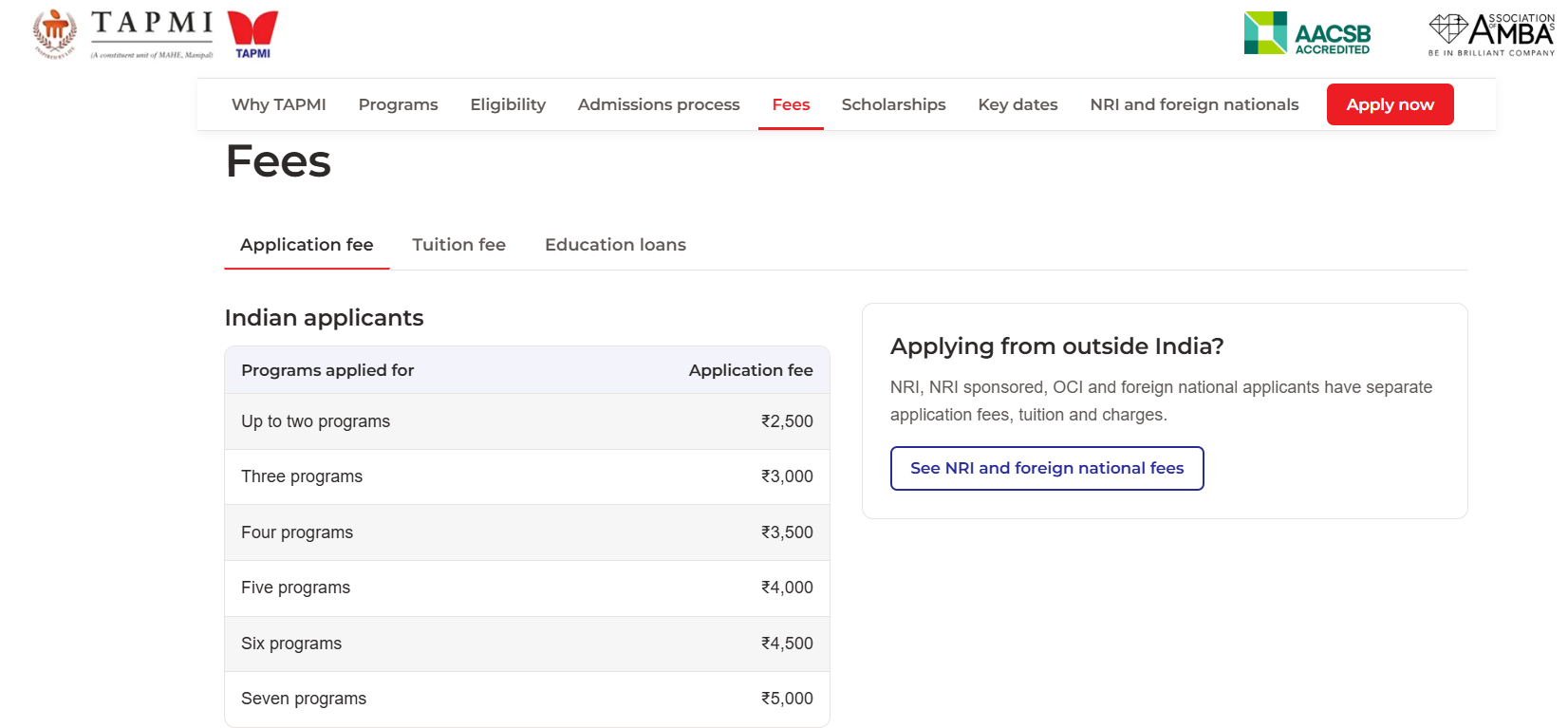
Task: Click the ₹2,500 fee value
Action: (x=787, y=421)
